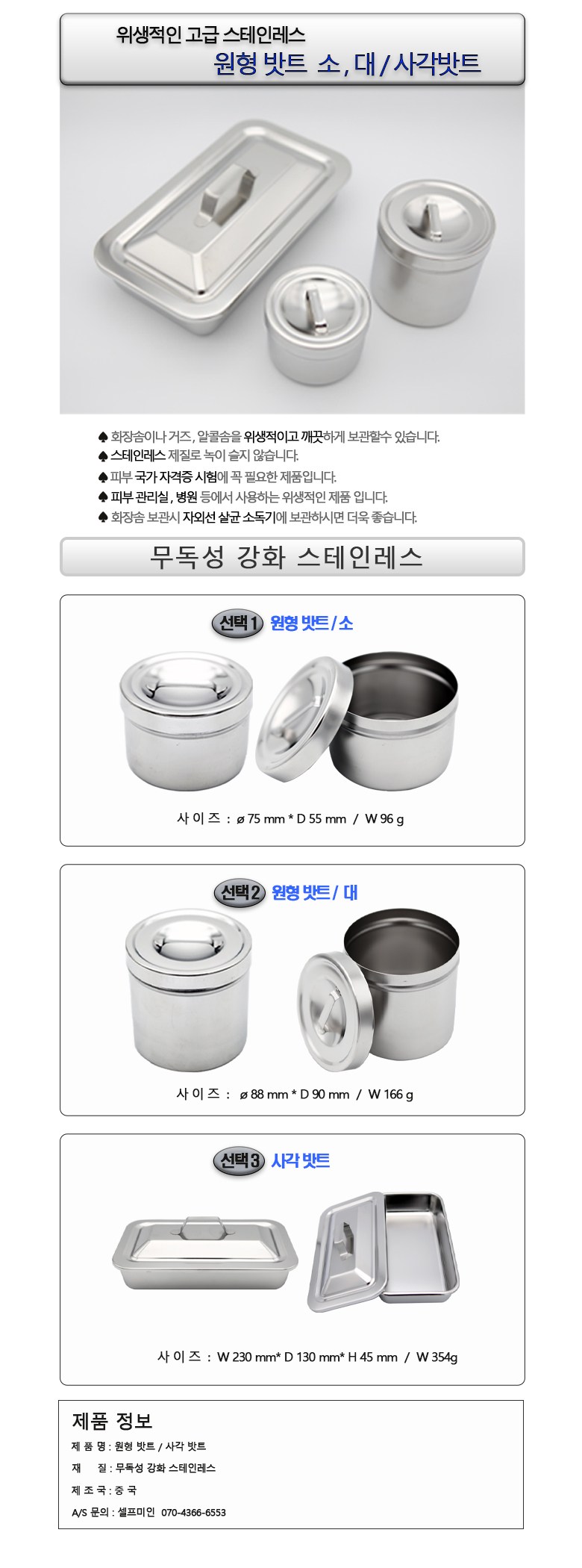Image resolution: width=582 pixels, height=1568 pixels.
Task: Click the 원형 밧트 / 소 heading
Action: coord(311,623)
